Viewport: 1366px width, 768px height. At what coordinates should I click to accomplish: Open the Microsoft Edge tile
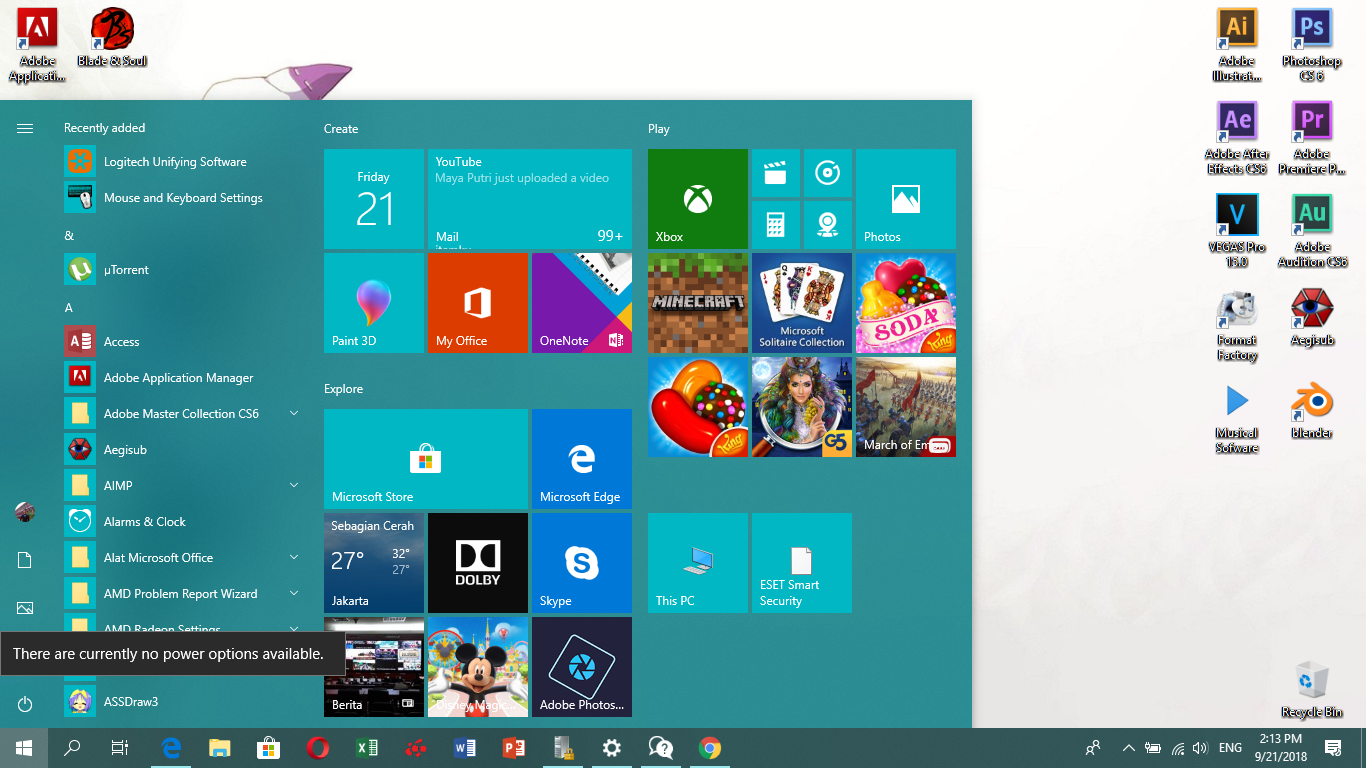(582, 459)
